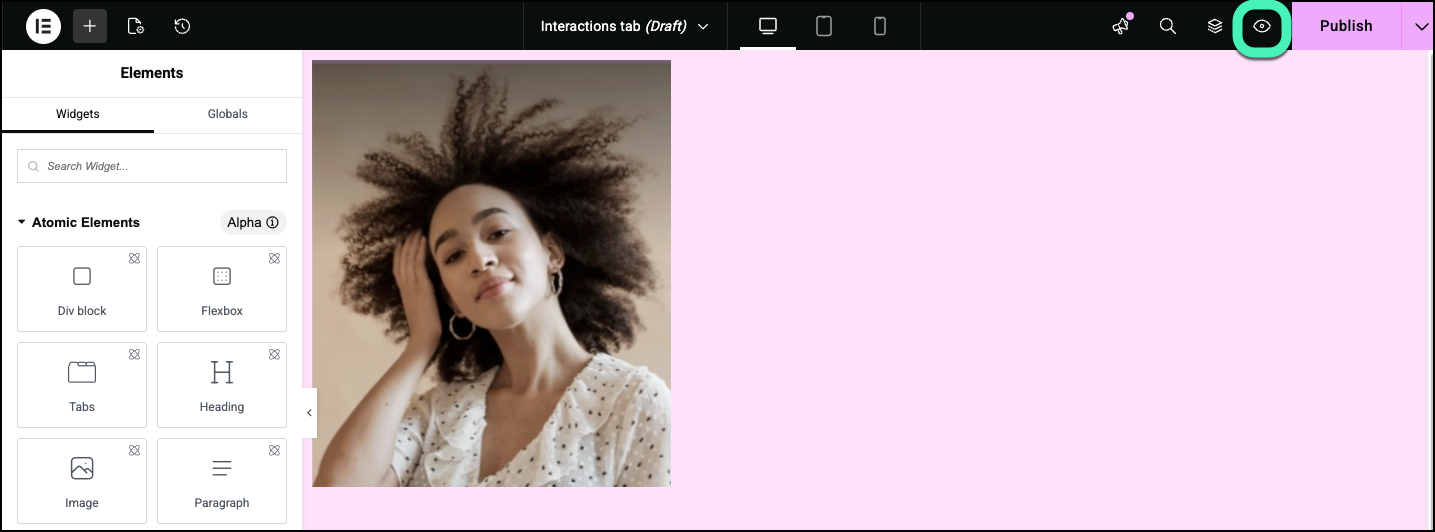
Task: Click the Search Widget input field
Action: click(x=152, y=166)
